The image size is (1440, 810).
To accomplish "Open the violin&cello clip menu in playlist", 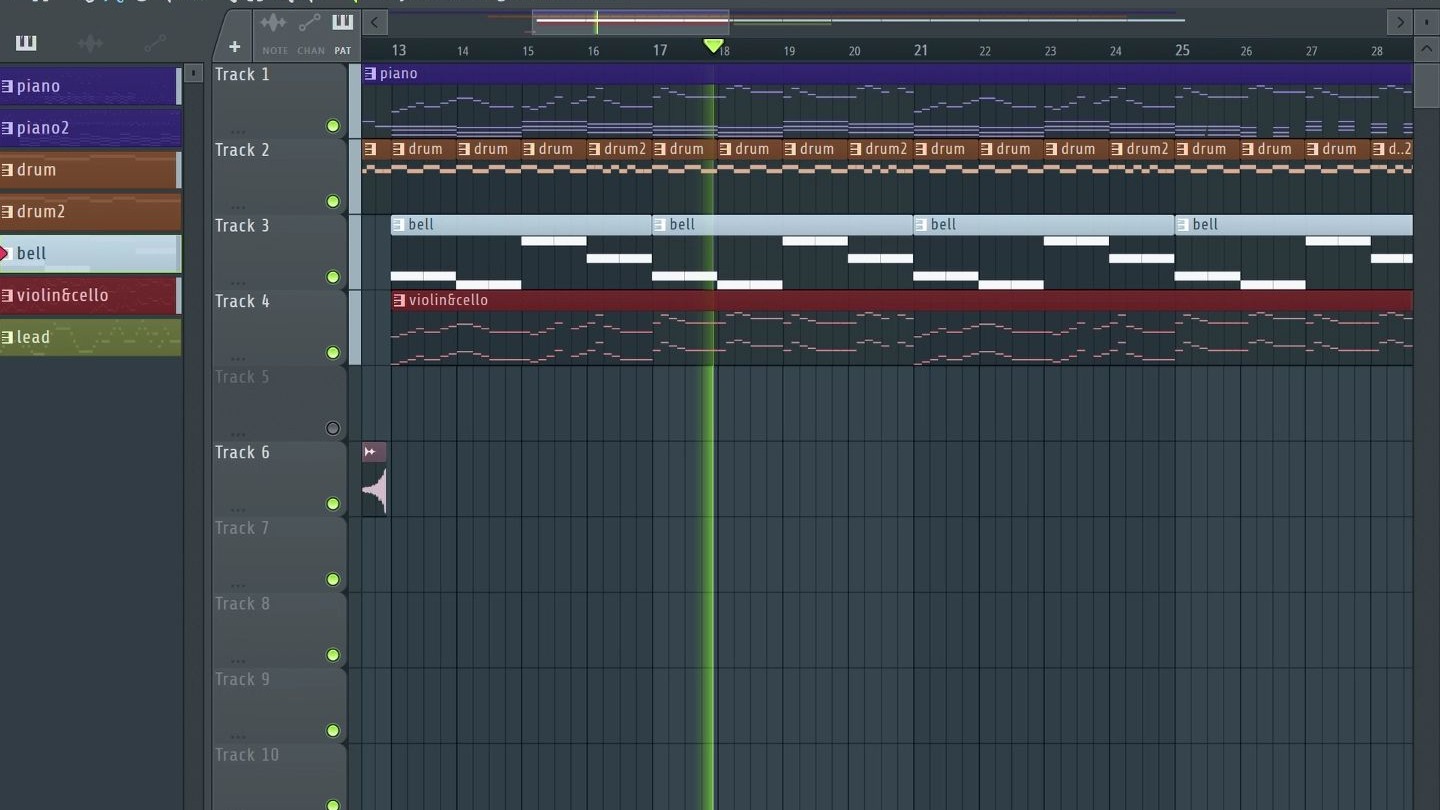I will 399,300.
